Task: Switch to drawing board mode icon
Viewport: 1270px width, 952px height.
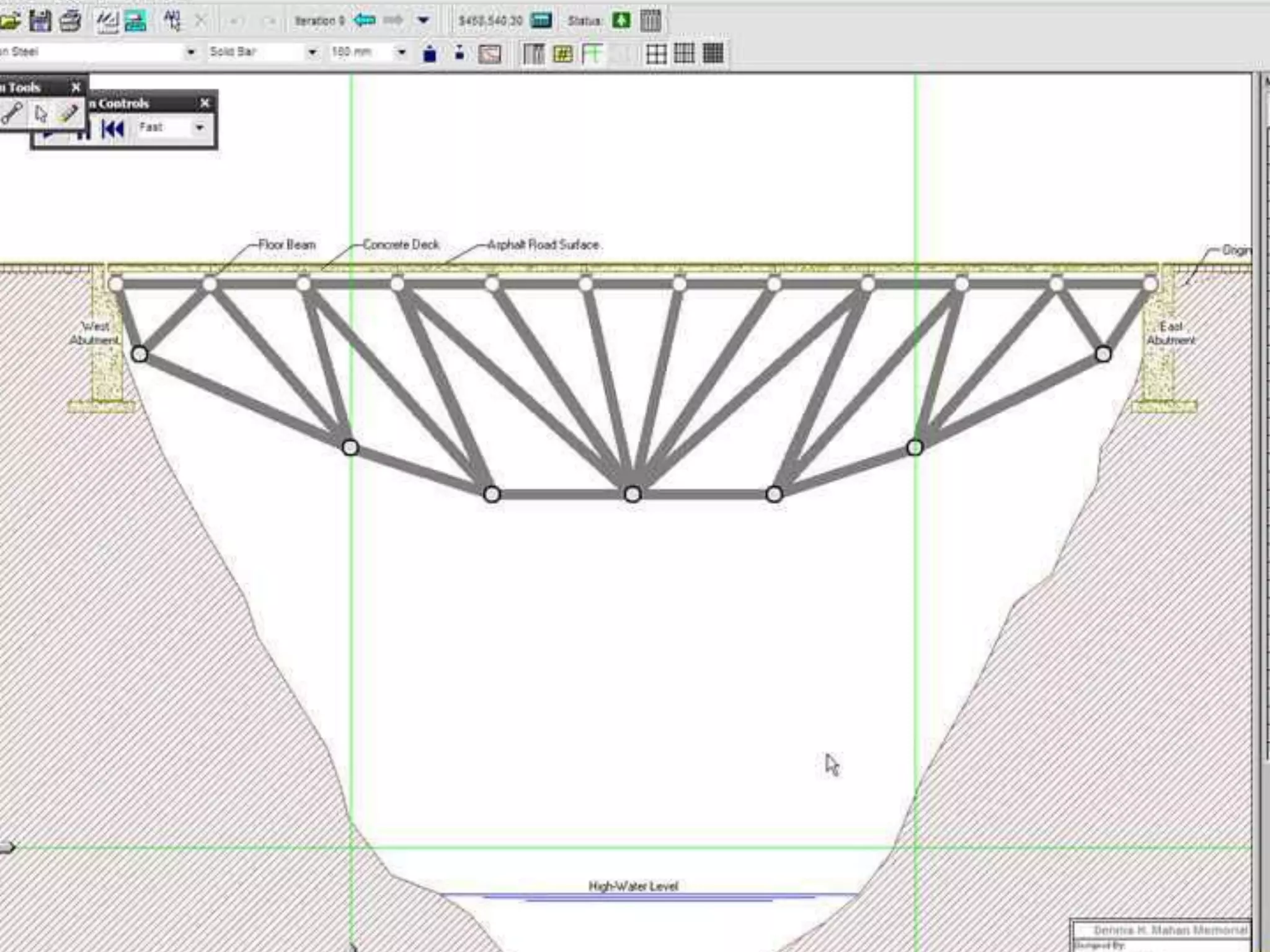Action: tap(107, 20)
